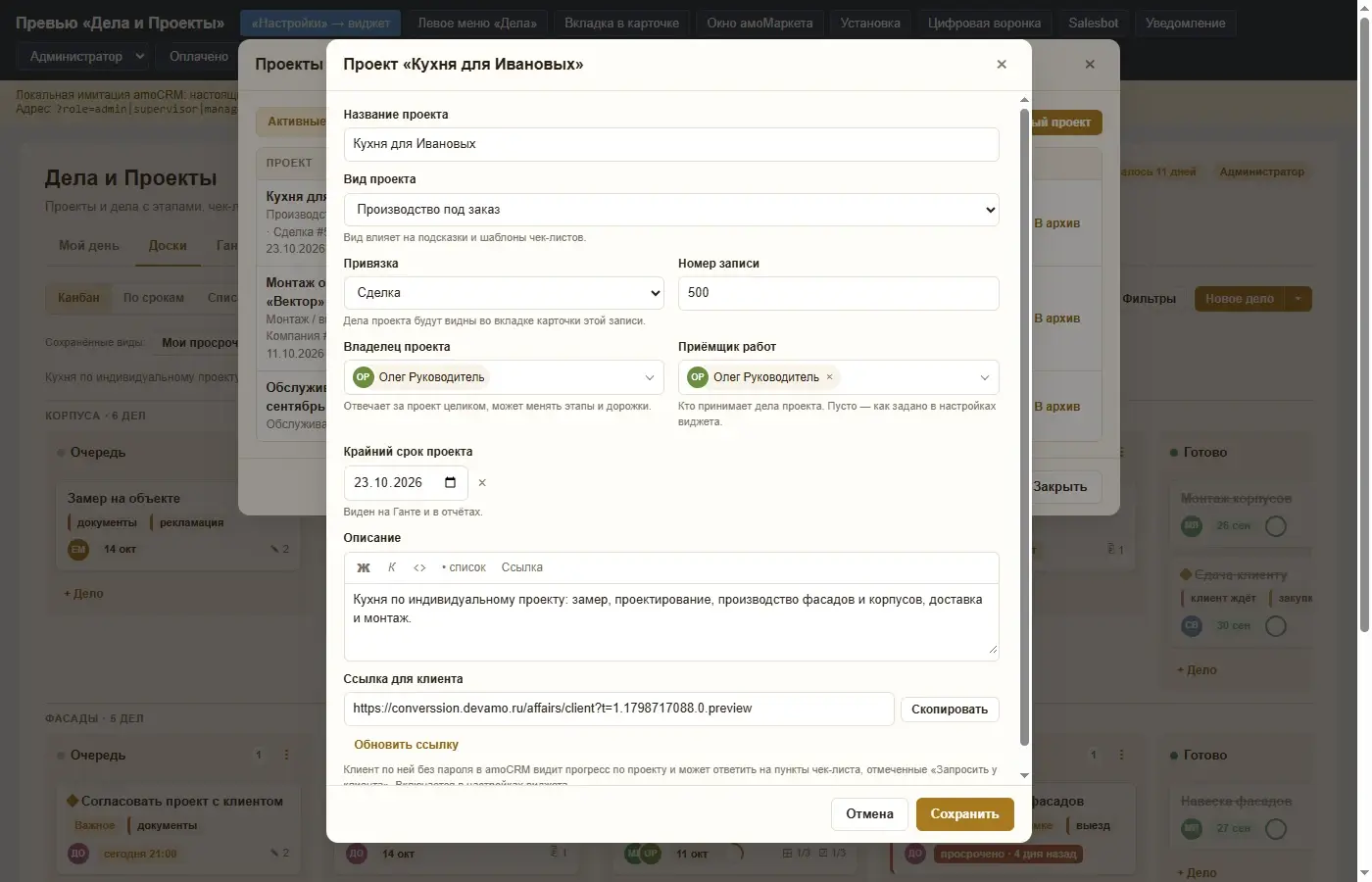
Task: Insert code formatting in the description editor
Action: (x=419, y=567)
